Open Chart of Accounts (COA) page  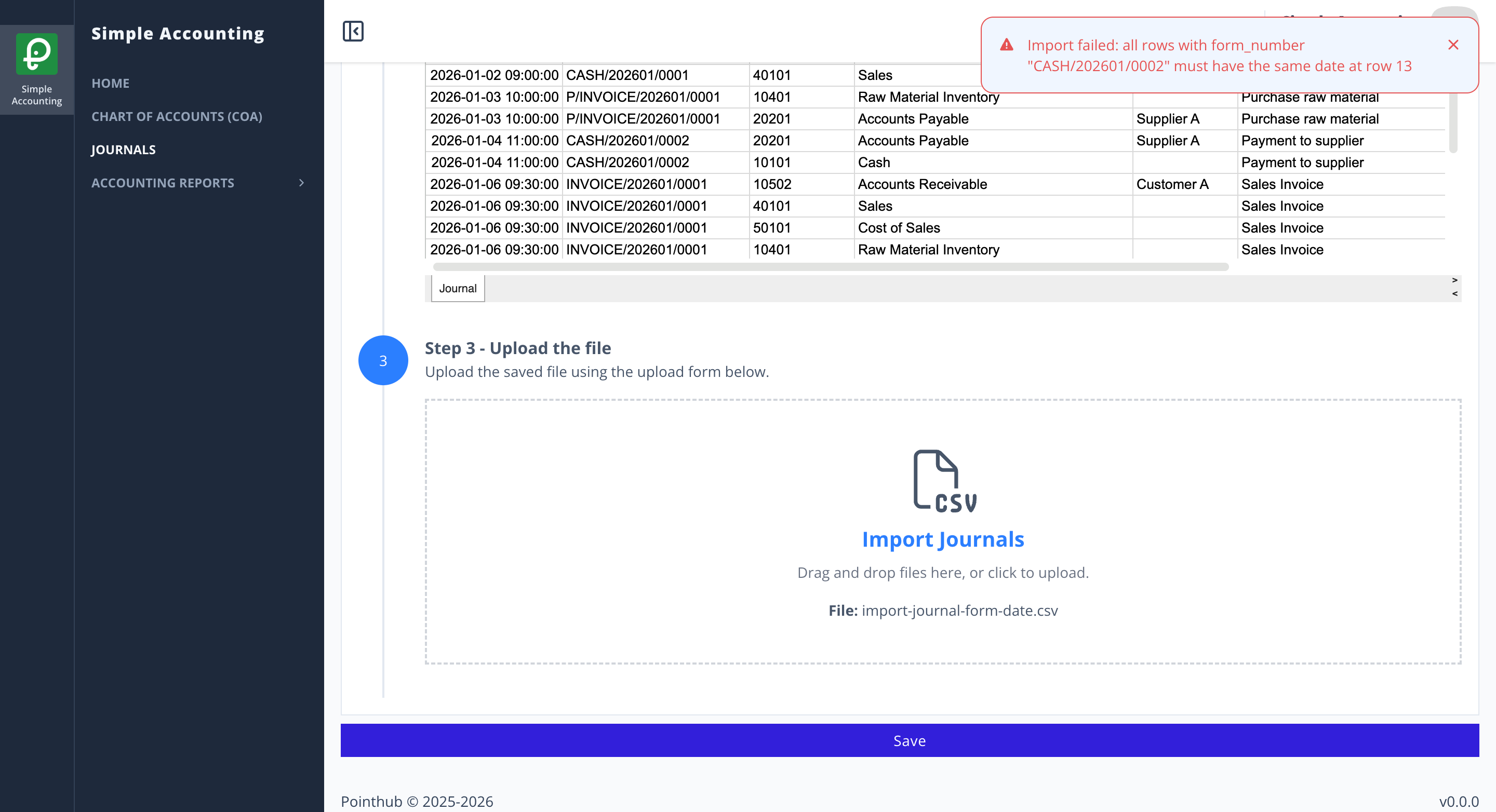[177, 116]
